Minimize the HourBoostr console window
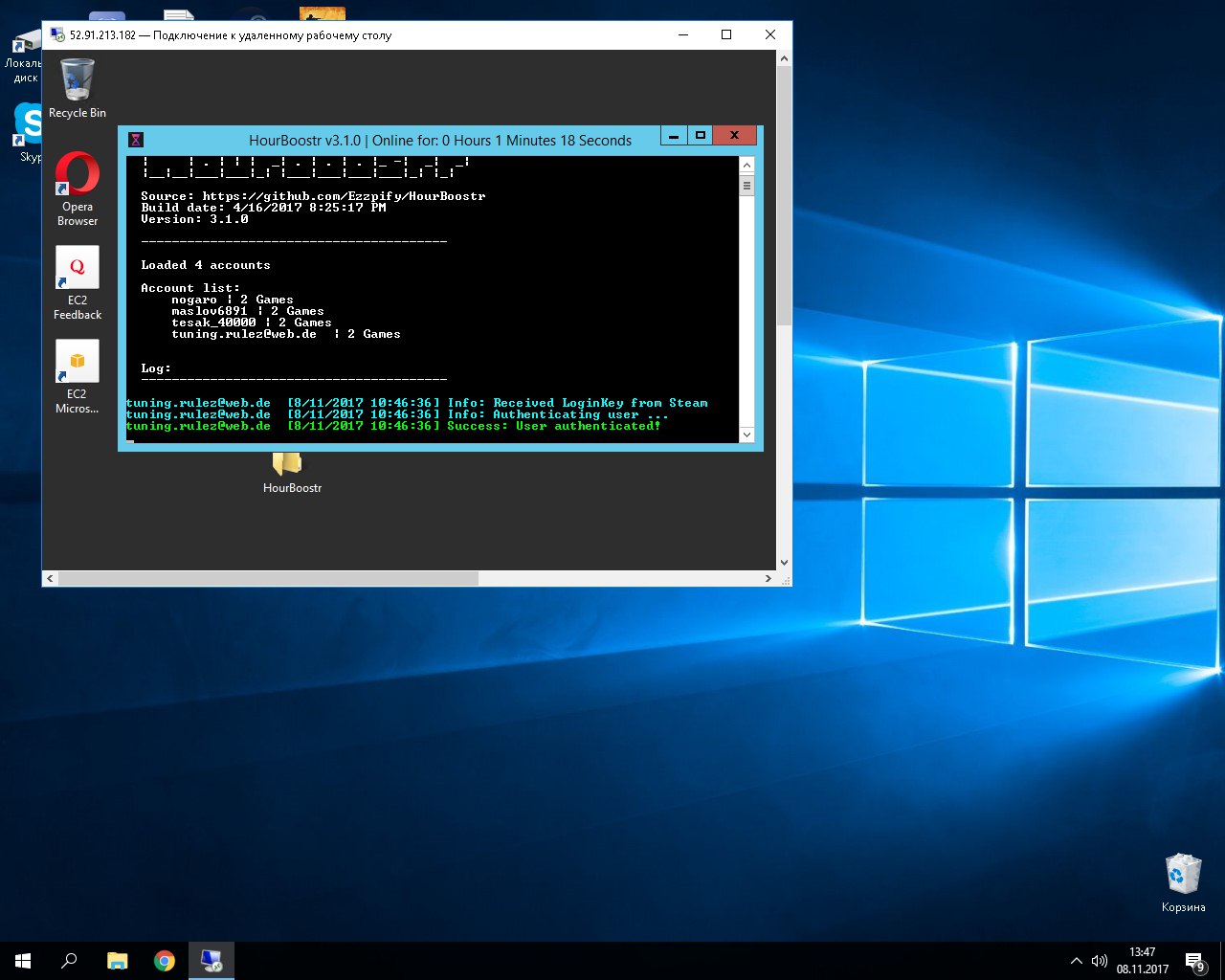The width and height of the screenshot is (1225, 980). [674, 136]
